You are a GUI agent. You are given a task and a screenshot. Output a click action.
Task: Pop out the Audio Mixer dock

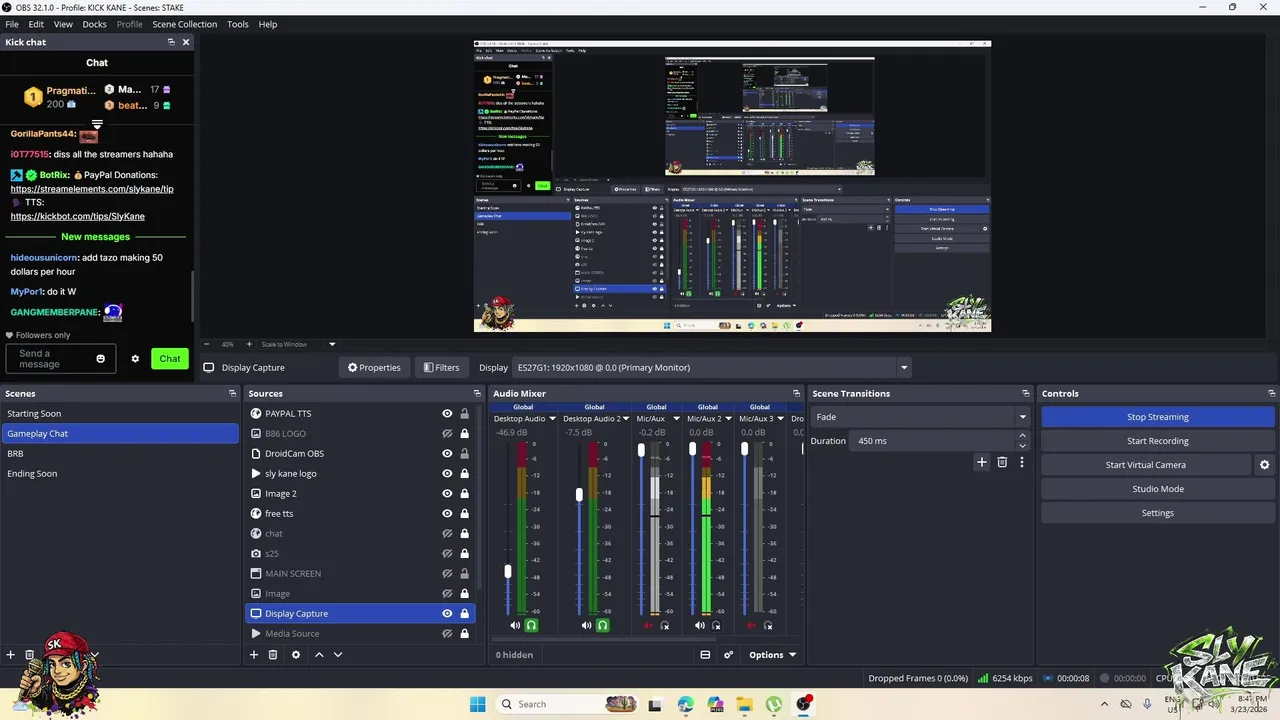(796, 393)
